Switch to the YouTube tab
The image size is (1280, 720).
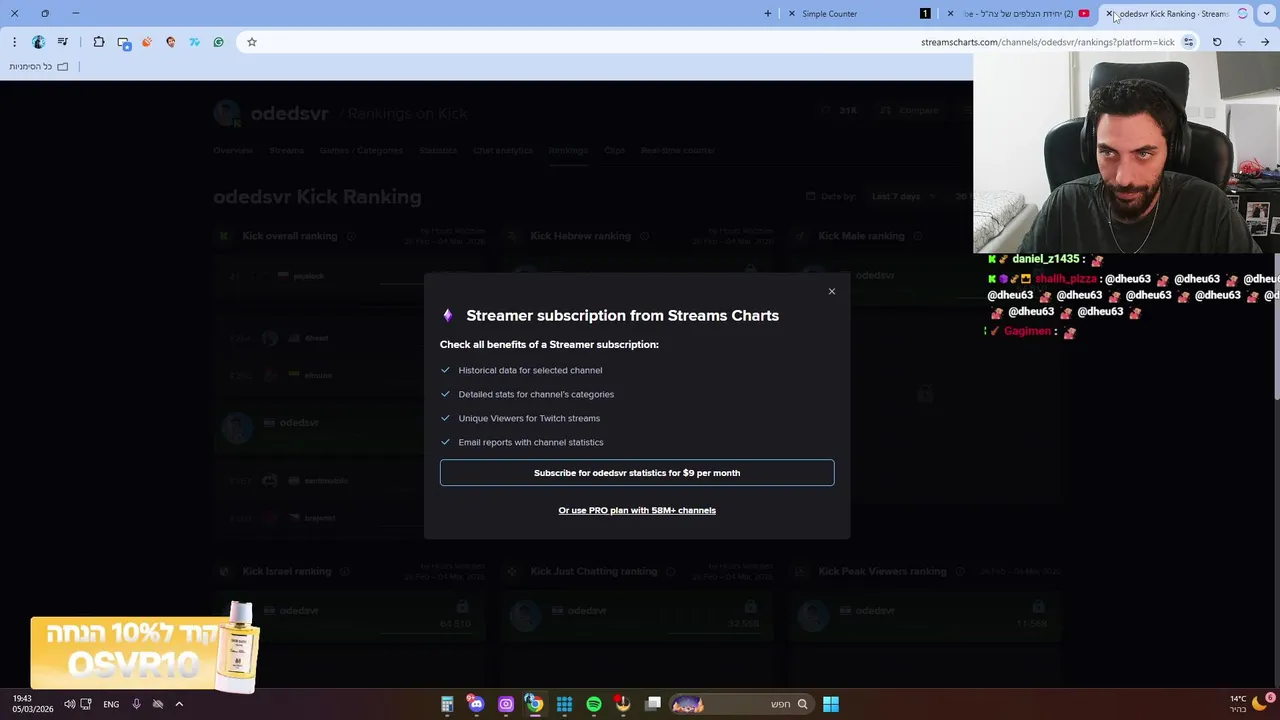(x=1020, y=14)
